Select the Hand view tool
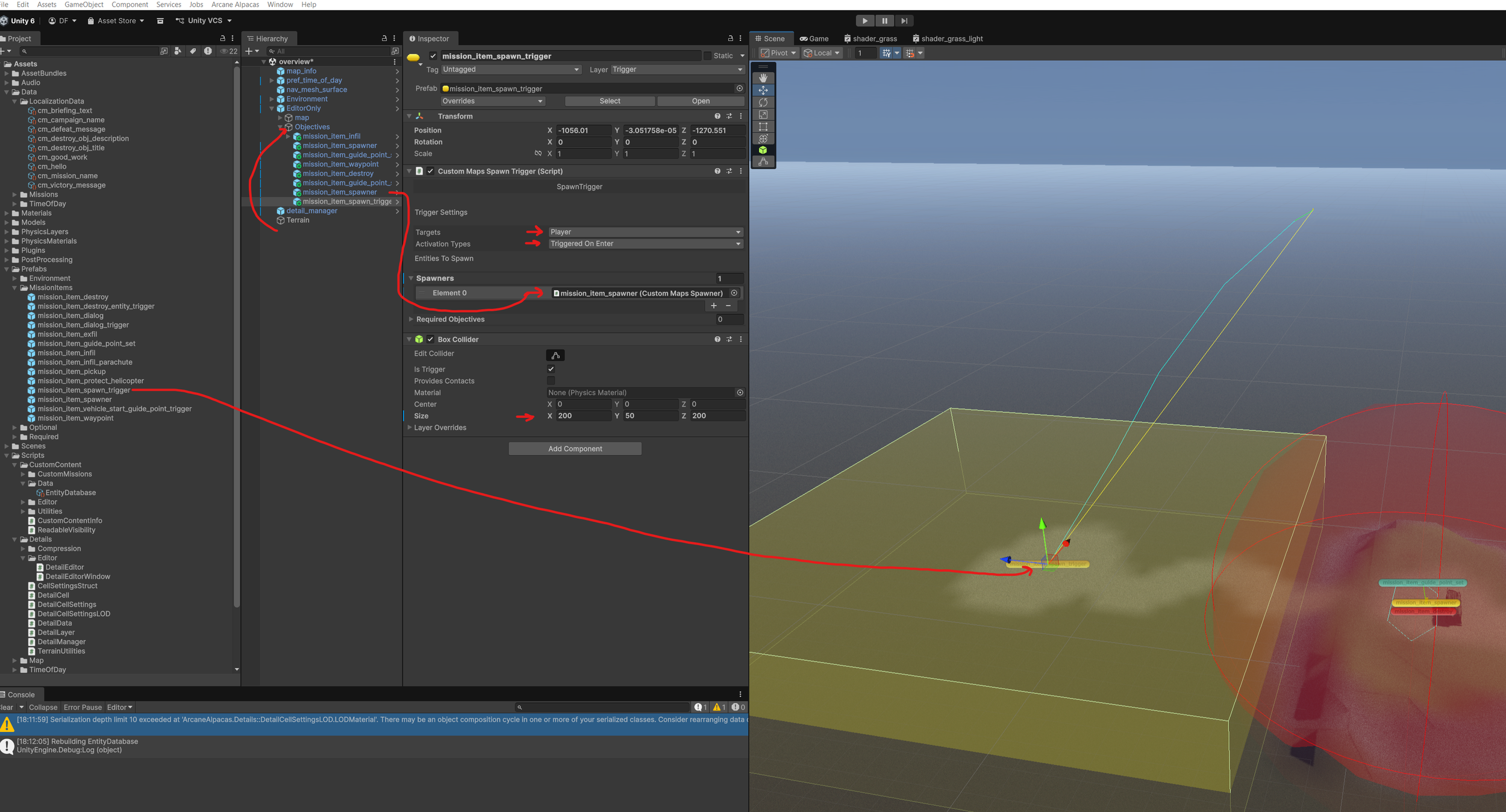 [x=763, y=78]
